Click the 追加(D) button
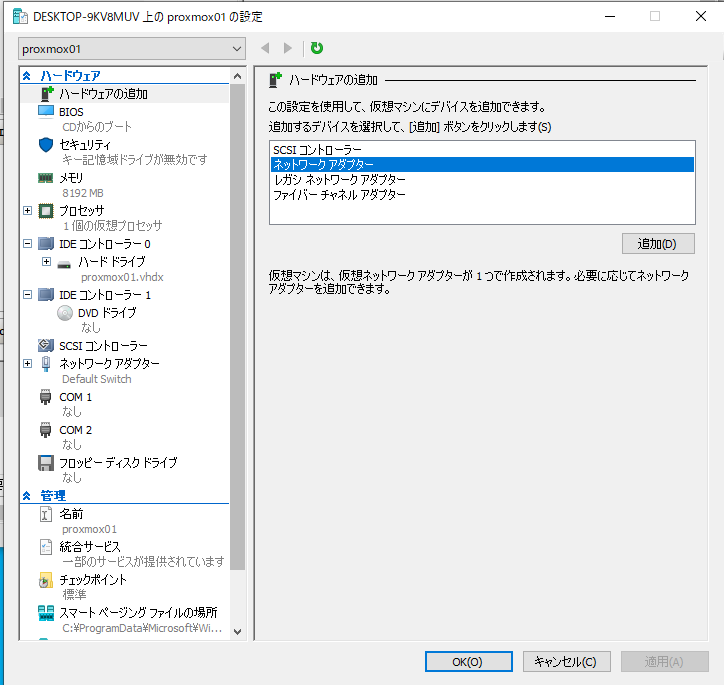The width and height of the screenshot is (724, 685). (657, 244)
